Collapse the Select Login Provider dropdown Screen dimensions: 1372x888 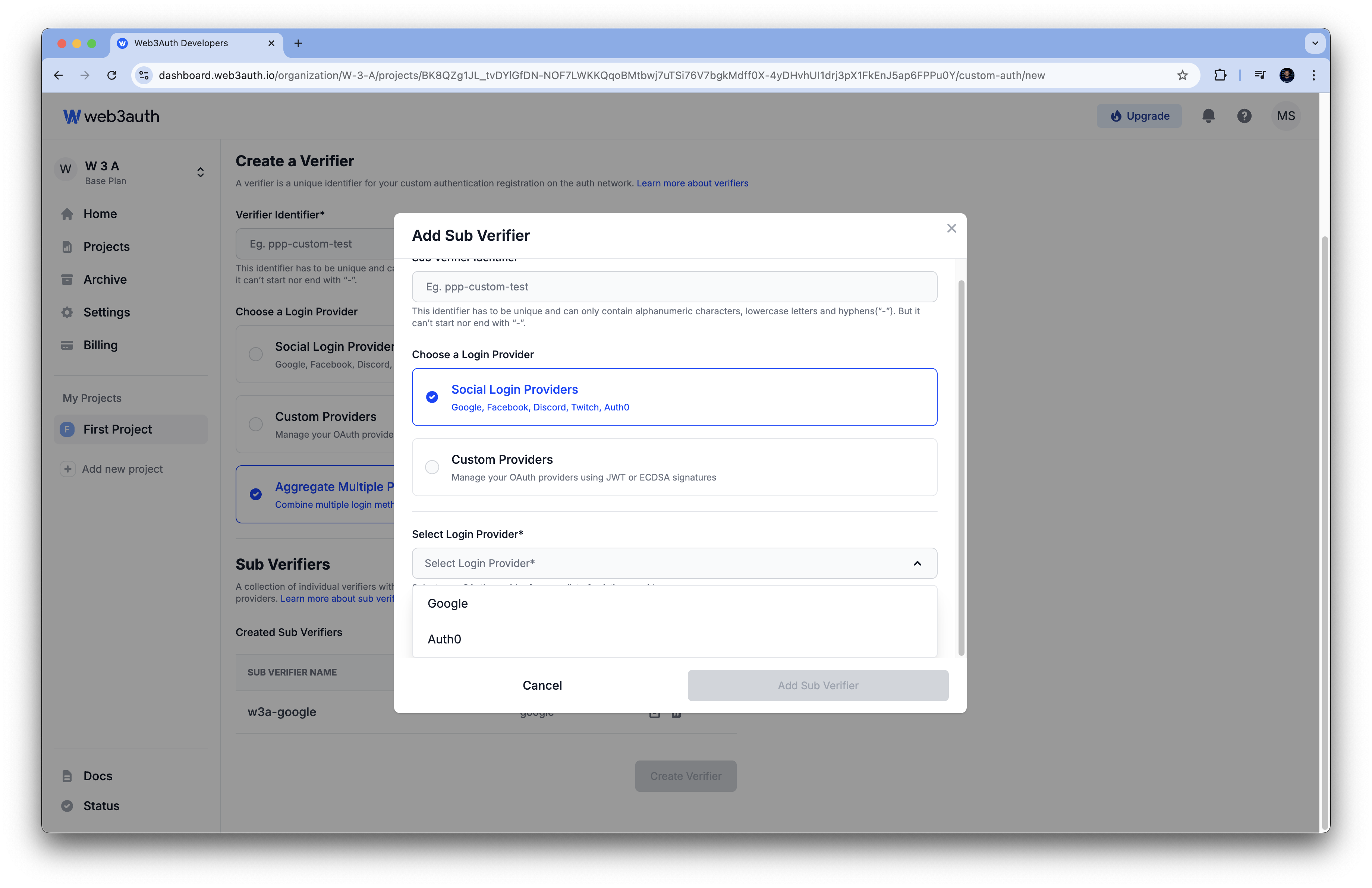point(917,563)
